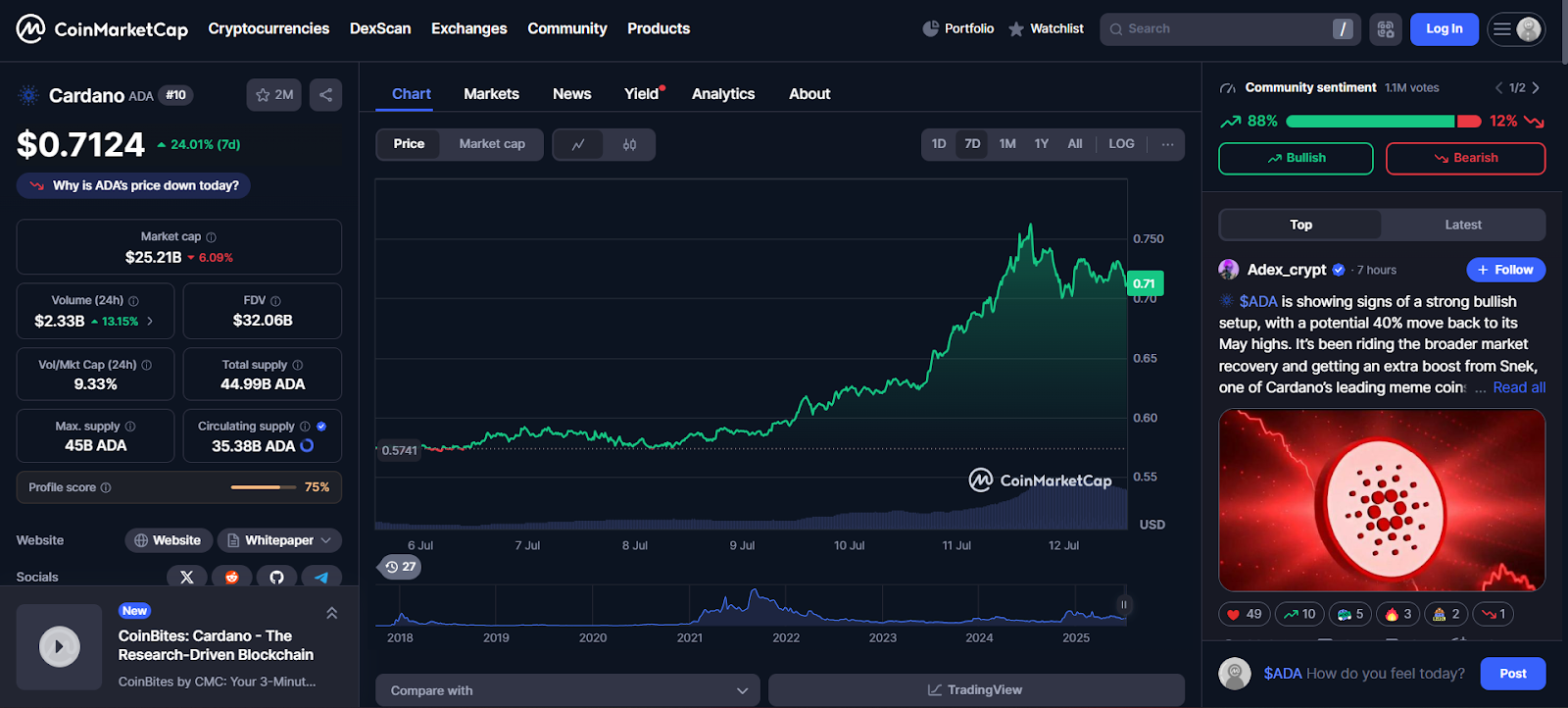Click Read all on Adex_crypt's post
This screenshot has height=708, width=1568.
(1519, 387)
